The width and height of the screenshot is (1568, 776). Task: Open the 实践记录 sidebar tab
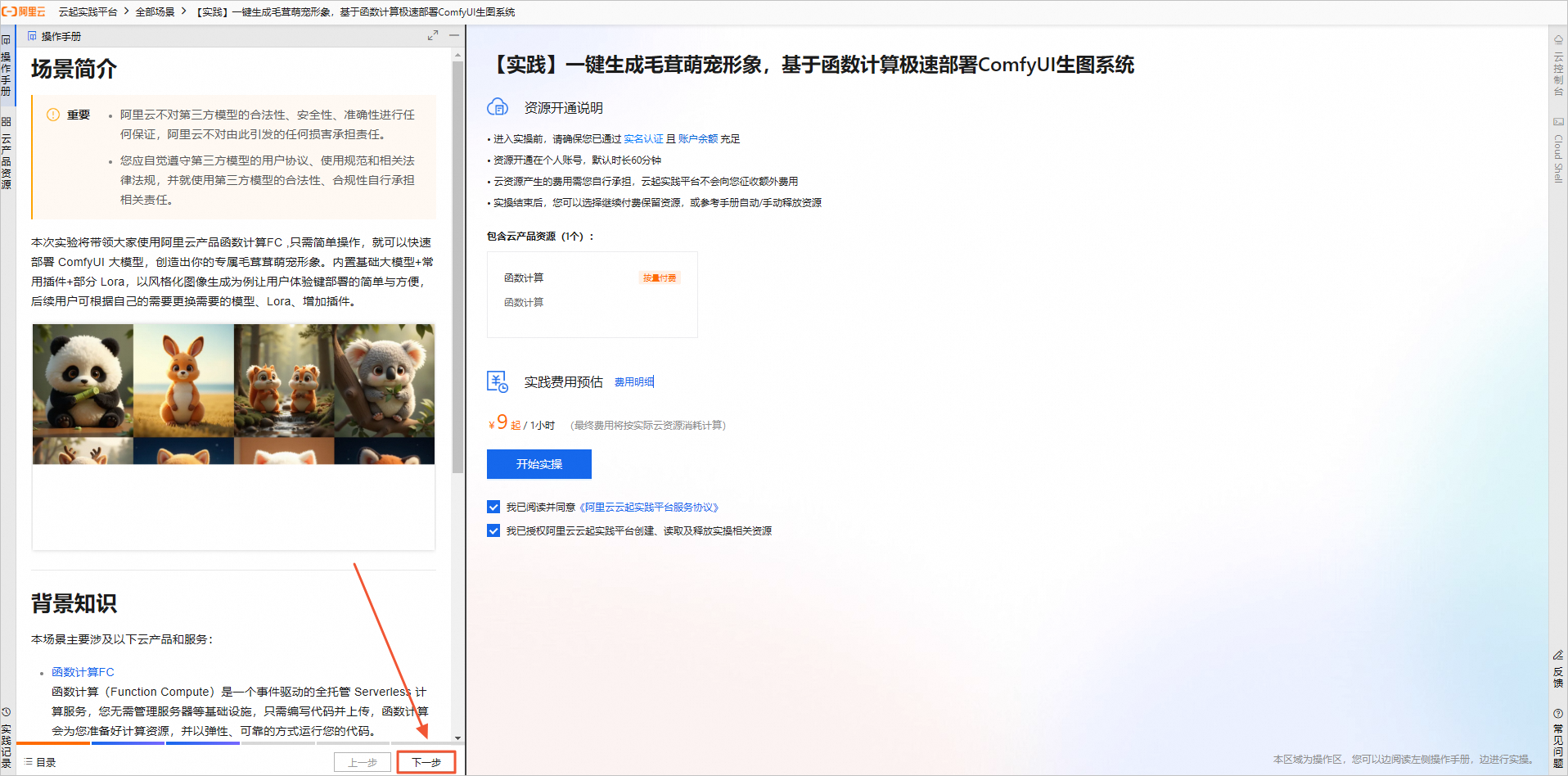(x=7, y=738)
